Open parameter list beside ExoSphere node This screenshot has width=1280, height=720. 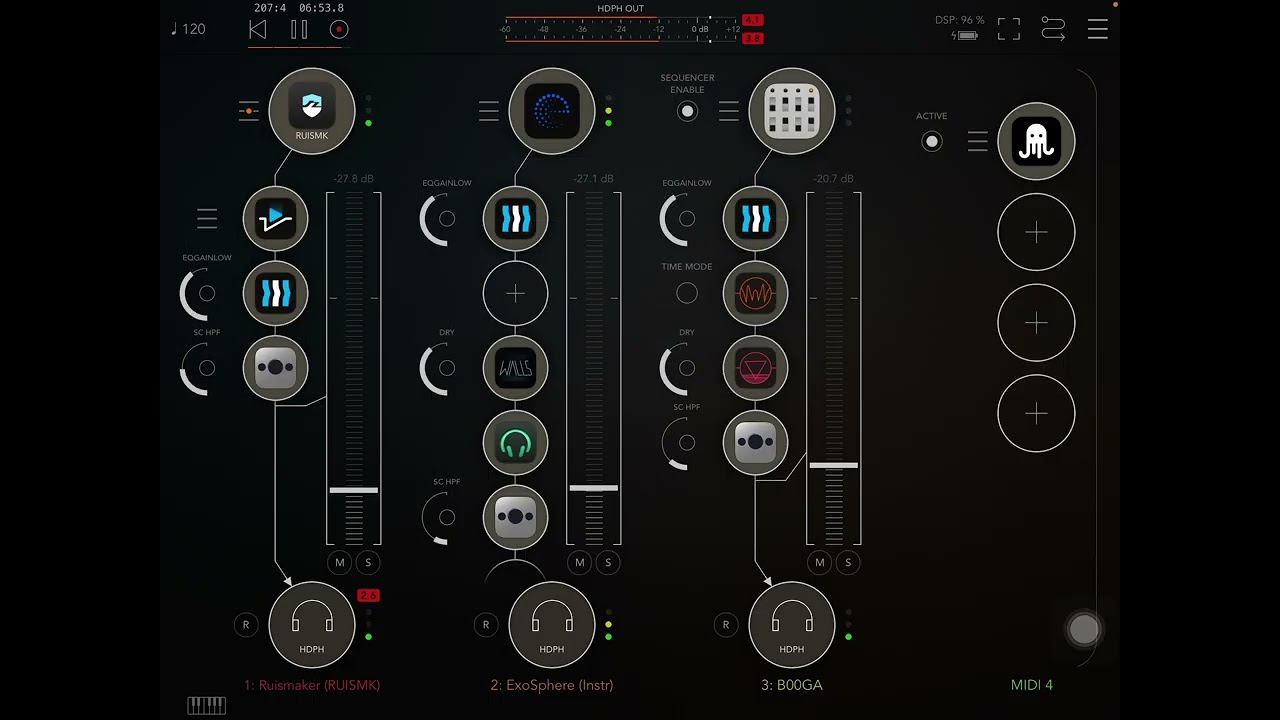pos(489,111)
